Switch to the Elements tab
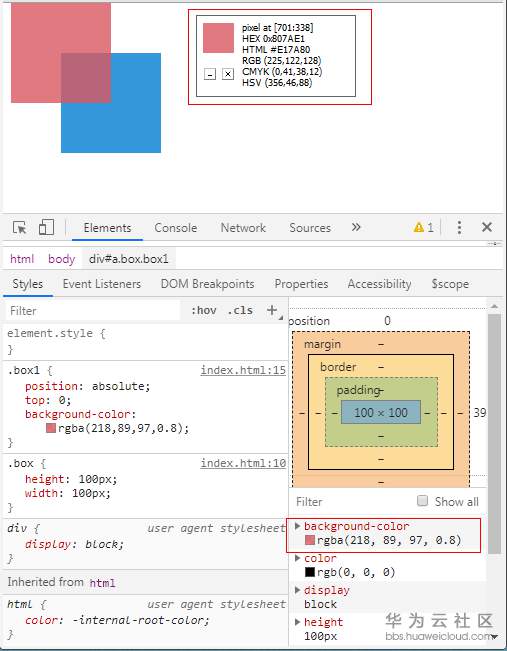 [107, 228]
